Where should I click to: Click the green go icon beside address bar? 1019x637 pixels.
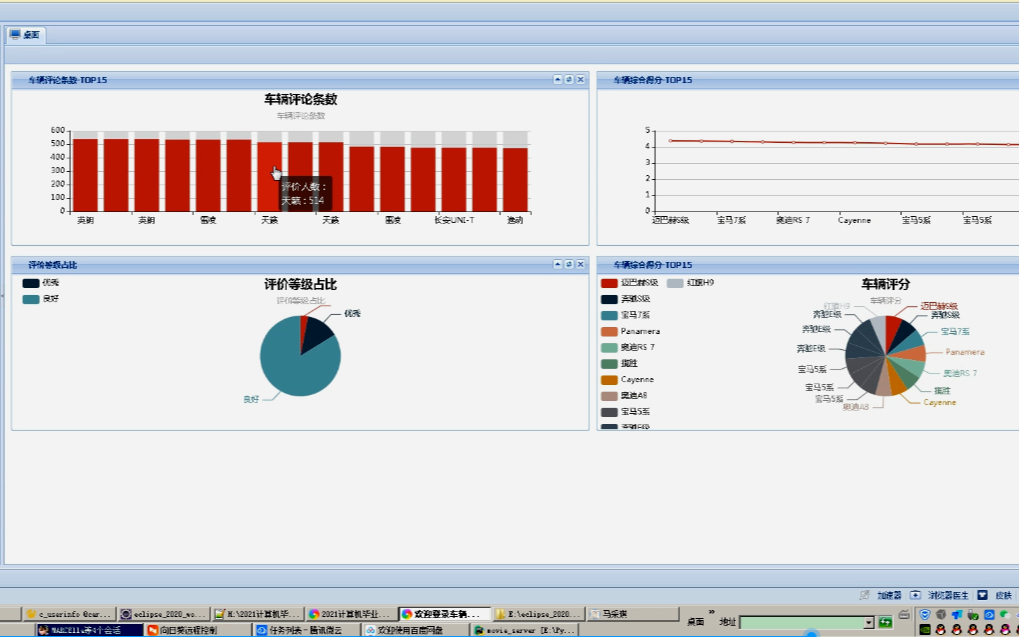(885, 622)
